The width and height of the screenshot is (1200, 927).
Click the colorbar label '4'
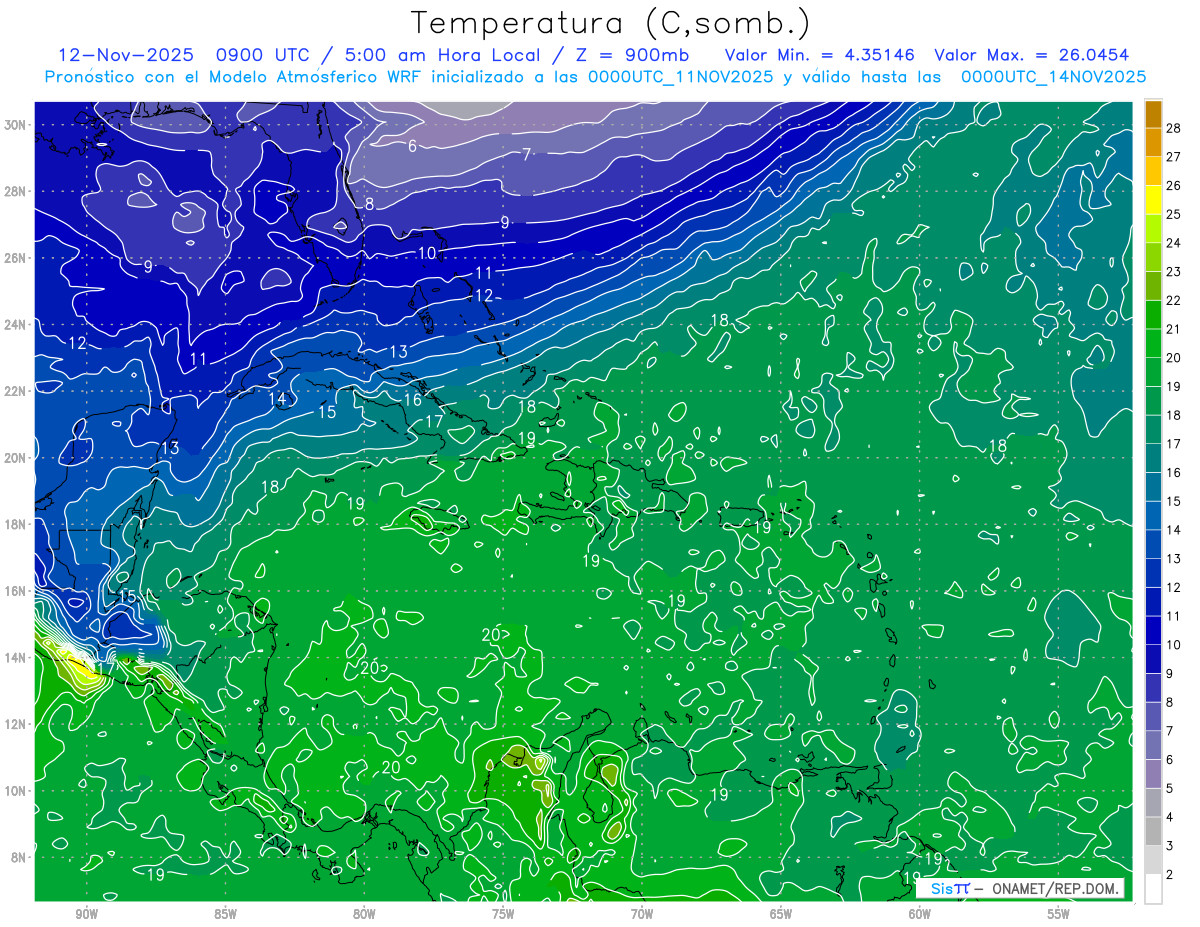pos(1170,817)
